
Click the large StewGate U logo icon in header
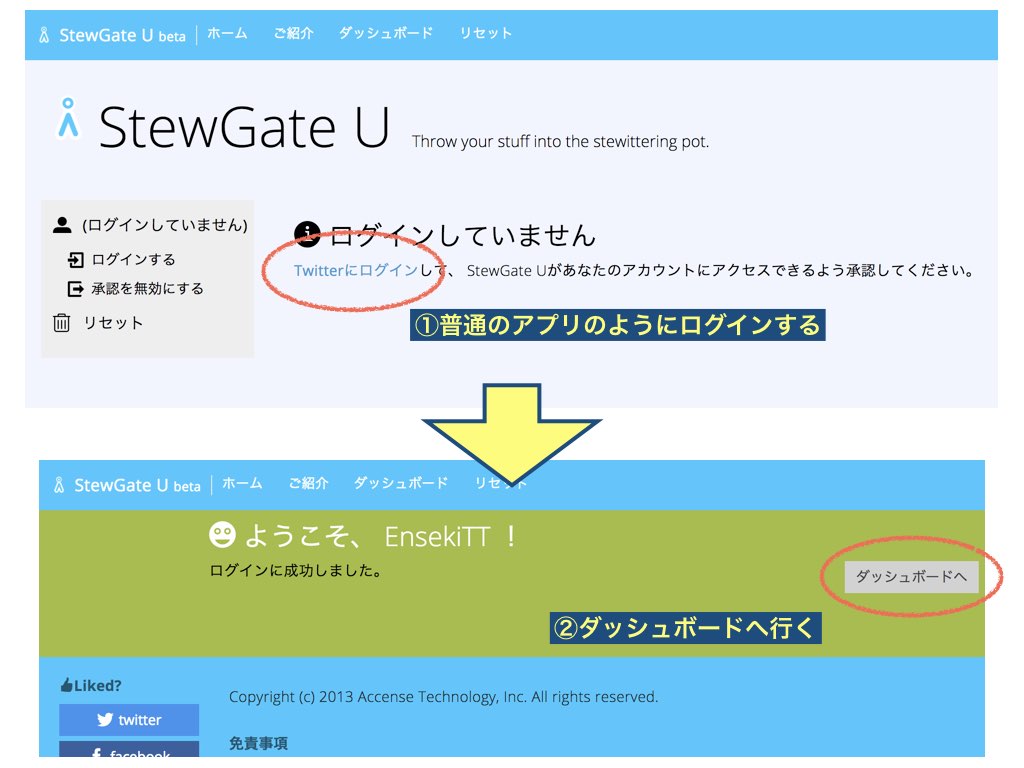69,118
